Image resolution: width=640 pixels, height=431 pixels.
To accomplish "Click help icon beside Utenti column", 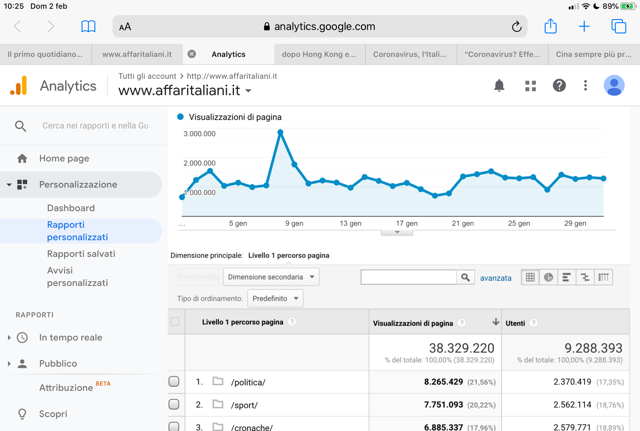I will coord(533,323).
